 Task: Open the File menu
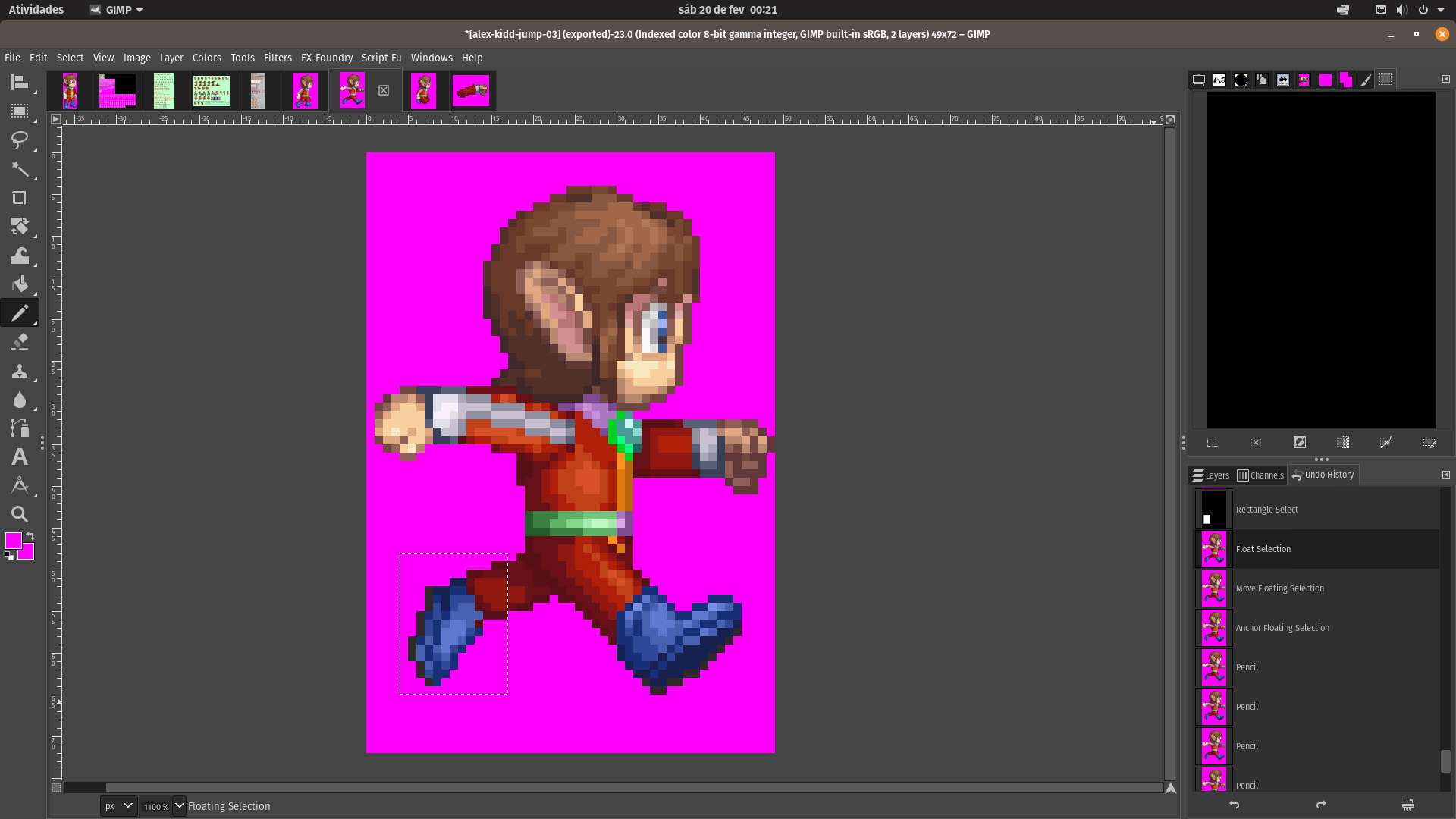[12, 58]
